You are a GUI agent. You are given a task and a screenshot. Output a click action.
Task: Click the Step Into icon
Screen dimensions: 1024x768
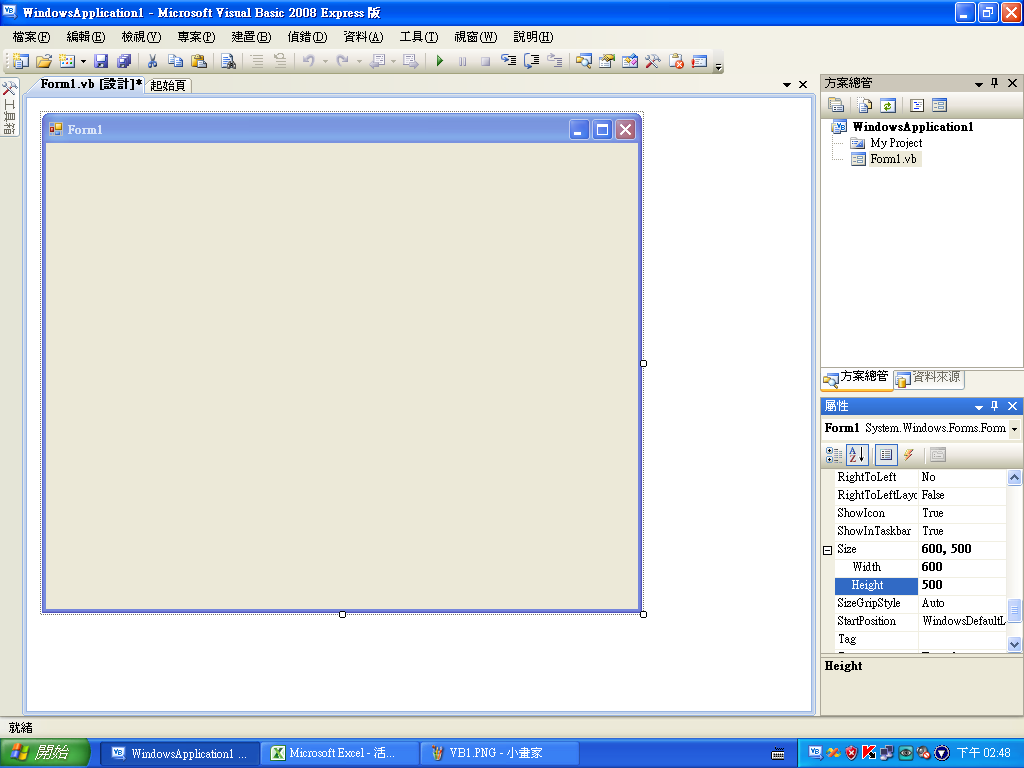(x=509, y=61)
